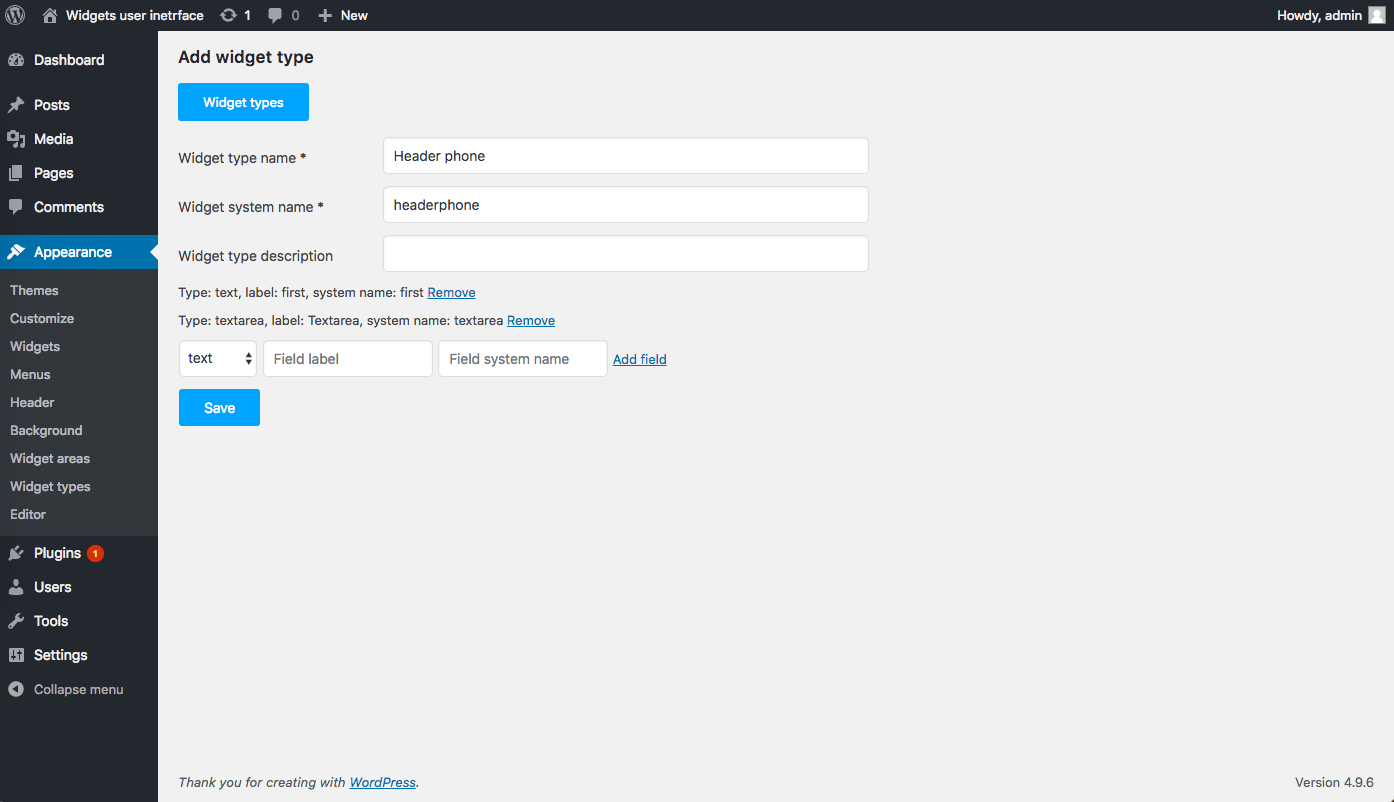The height and width of the screenshot is (802, 1394).
Task: Click the Collapse menu arrow icon
Action: (x=16, y=689)
